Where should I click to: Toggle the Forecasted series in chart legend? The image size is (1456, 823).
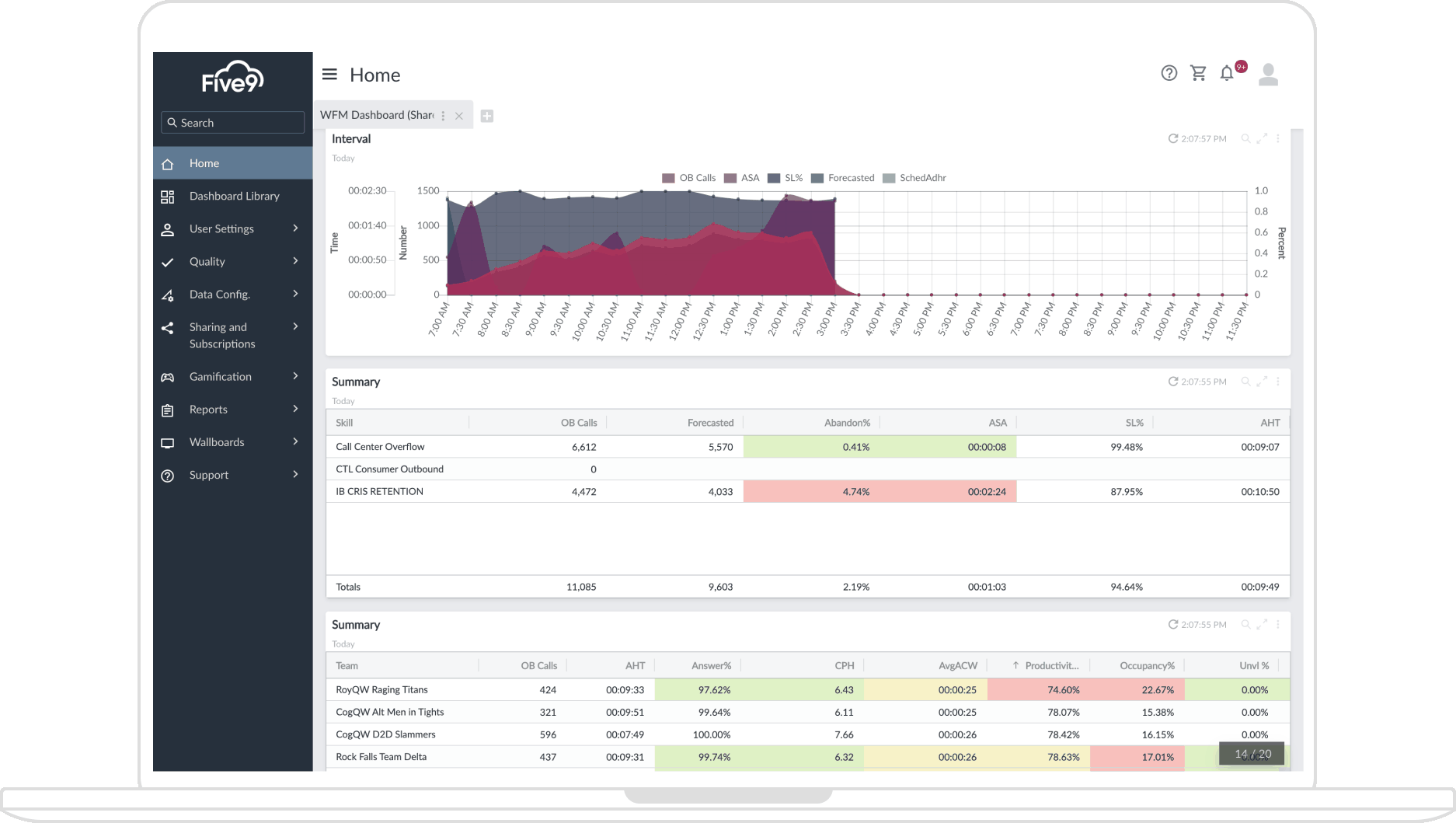click(x=842, y=178)
